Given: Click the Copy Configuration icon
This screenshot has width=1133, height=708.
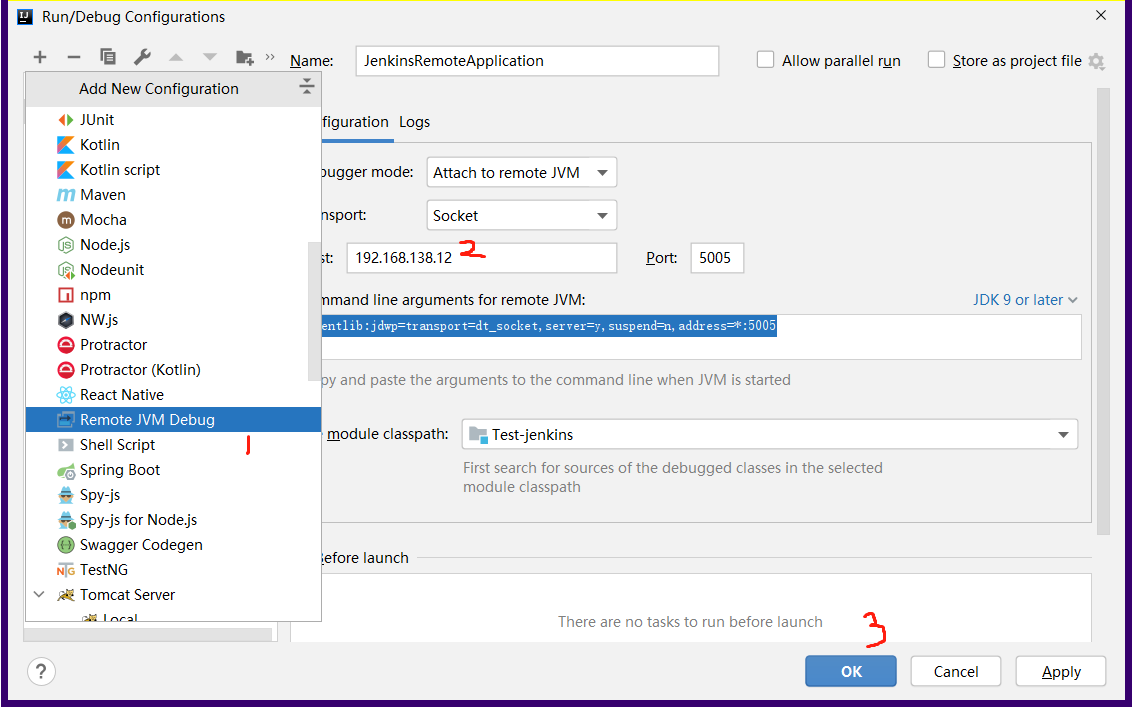Looking at the screenshot, I should [x=108, y=57].
